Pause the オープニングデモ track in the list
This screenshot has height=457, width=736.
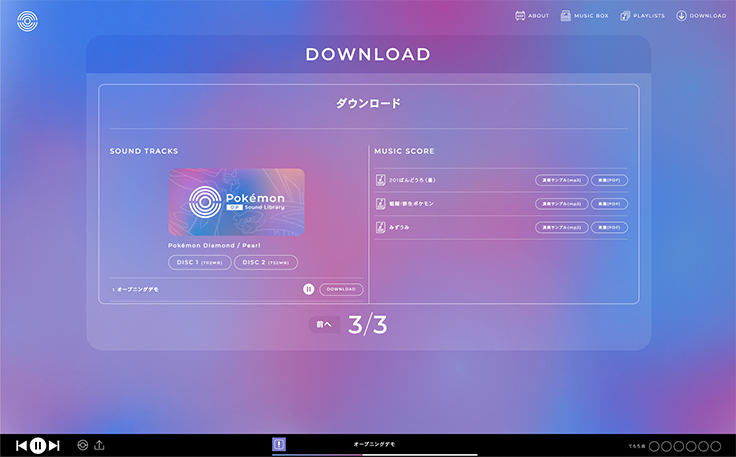tap(308, 289)
